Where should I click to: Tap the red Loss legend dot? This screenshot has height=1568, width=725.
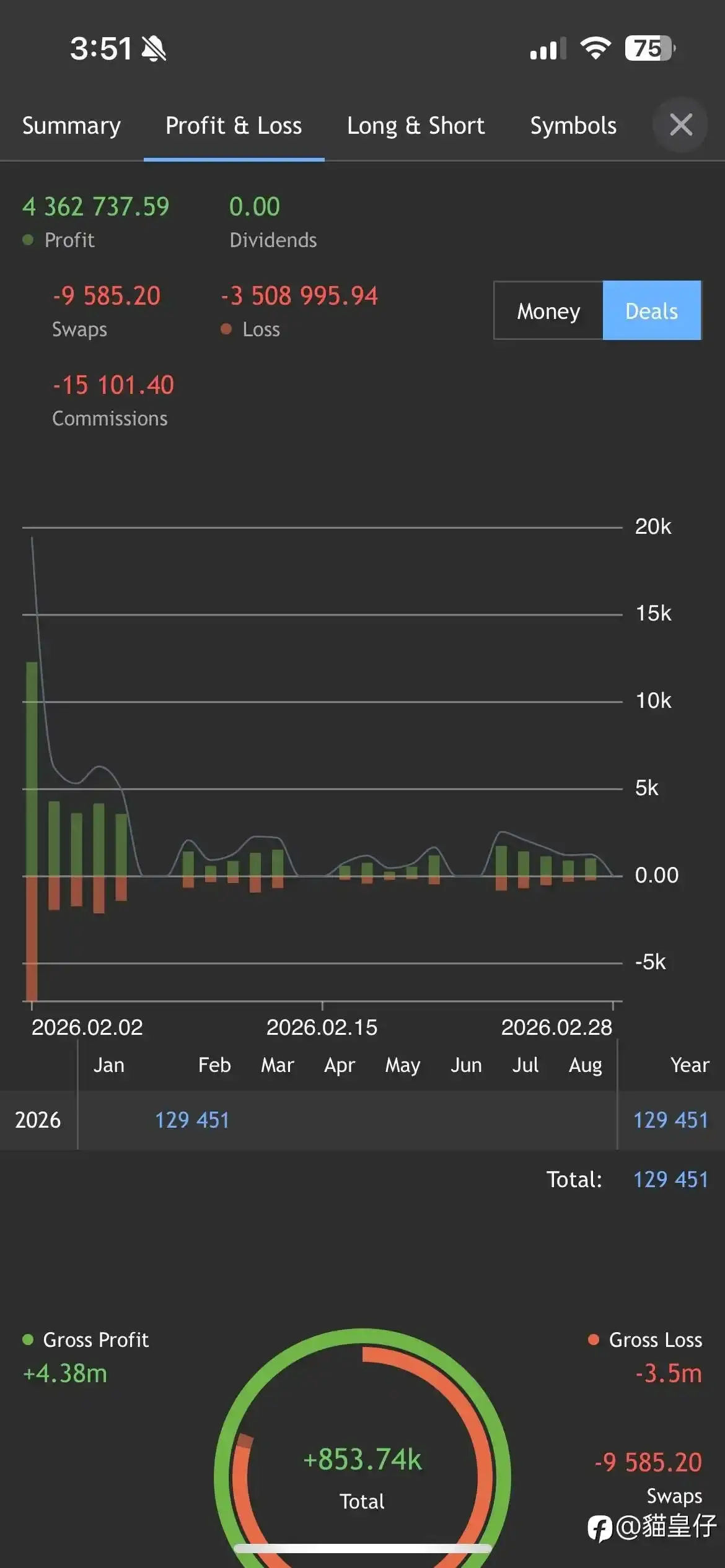coord(226,329)
